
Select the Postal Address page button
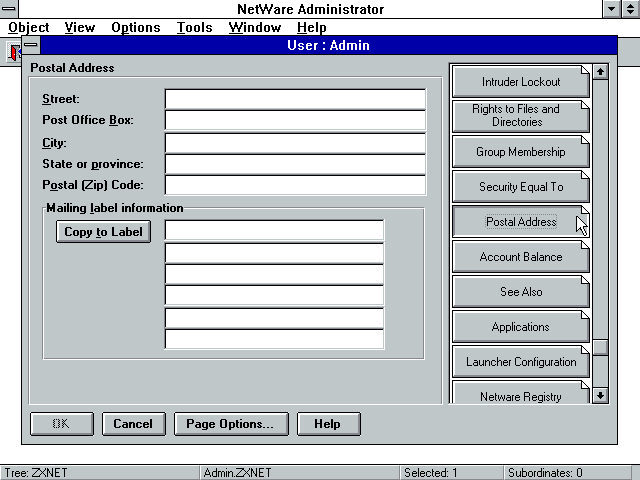pyautogui.click(x=520, y=222)
